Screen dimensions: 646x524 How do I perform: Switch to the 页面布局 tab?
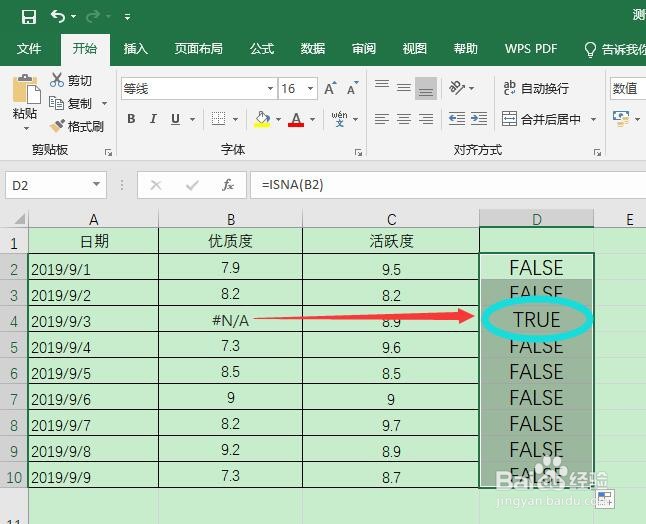(198, 49)
